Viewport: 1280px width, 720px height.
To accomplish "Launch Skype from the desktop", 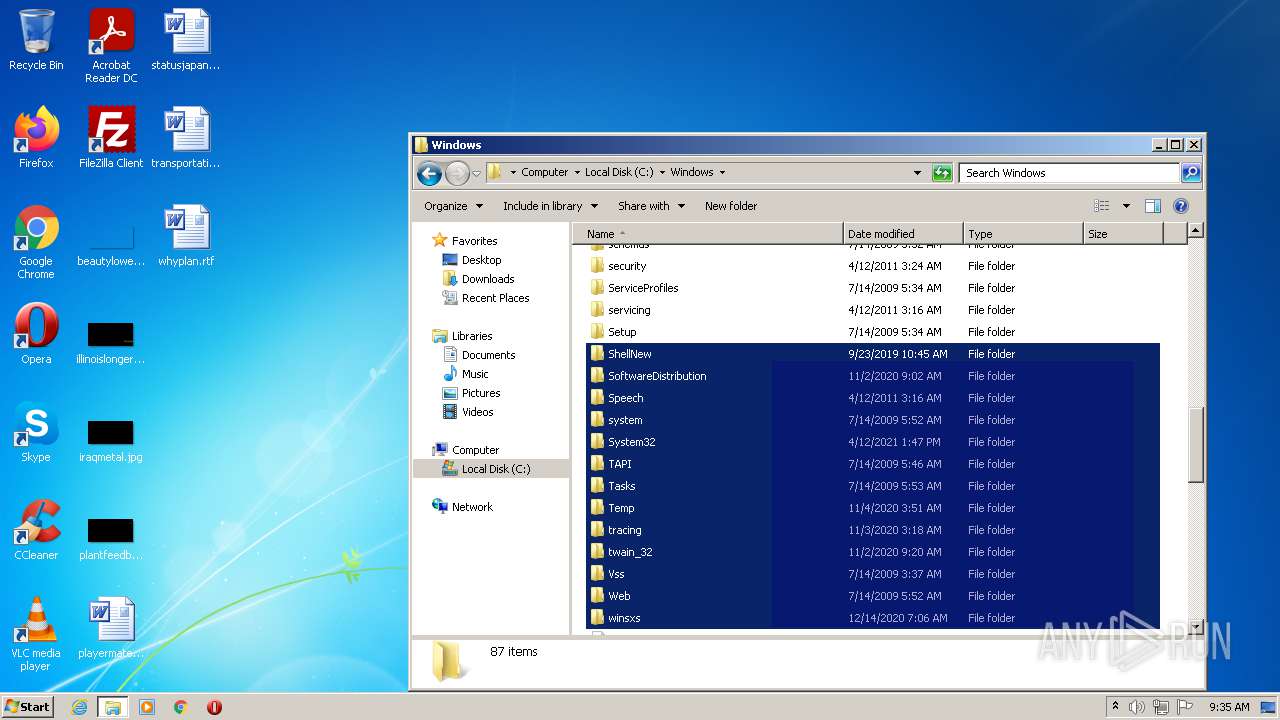I will (36, 432).
